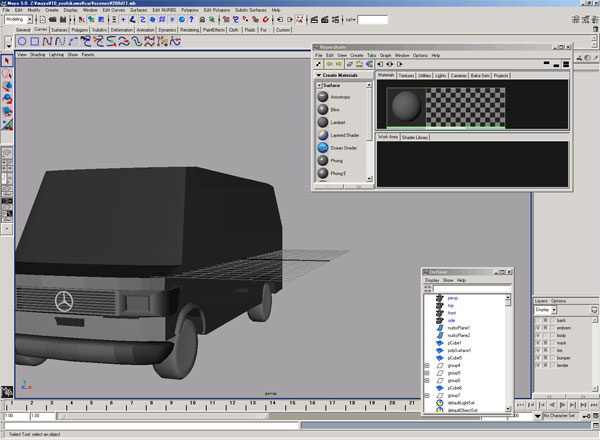The width and height of the screenshot is (600, 440).
Task: Click Hypershade output connections icon
Action: pyautogui.click(x=399, y=64)
